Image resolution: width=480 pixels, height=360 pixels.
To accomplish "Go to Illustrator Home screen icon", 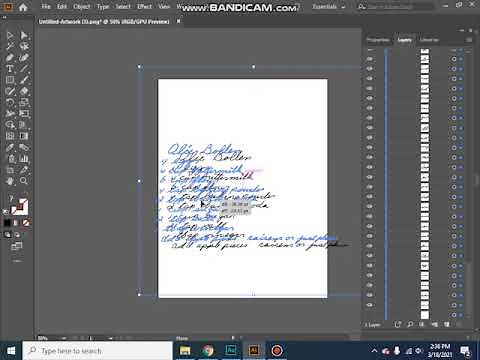I will click(x=23, y=7).
